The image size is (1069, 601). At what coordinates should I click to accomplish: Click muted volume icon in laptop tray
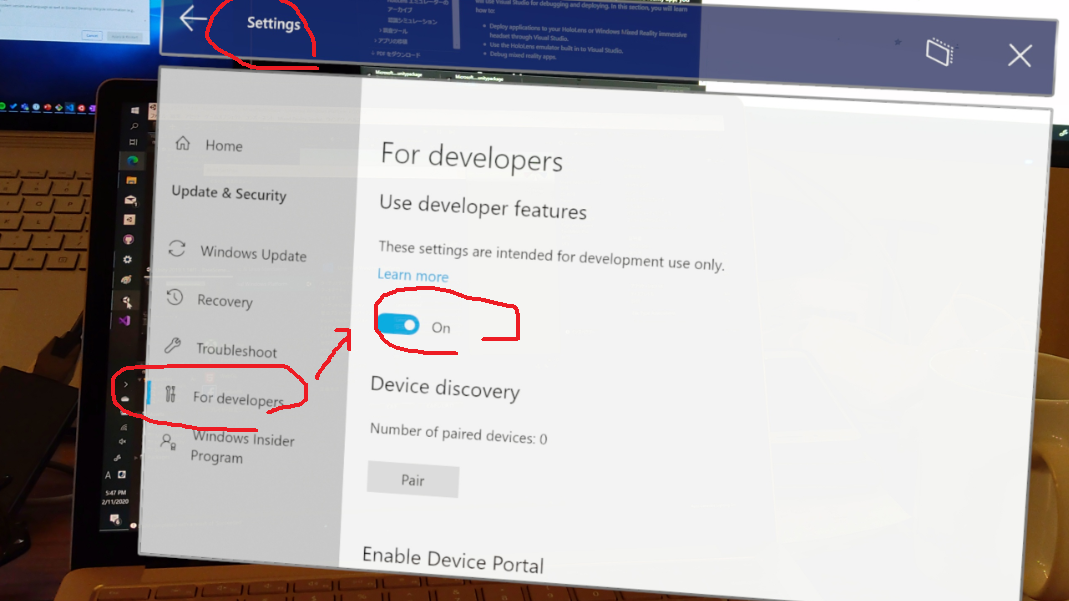click(122, 442)
